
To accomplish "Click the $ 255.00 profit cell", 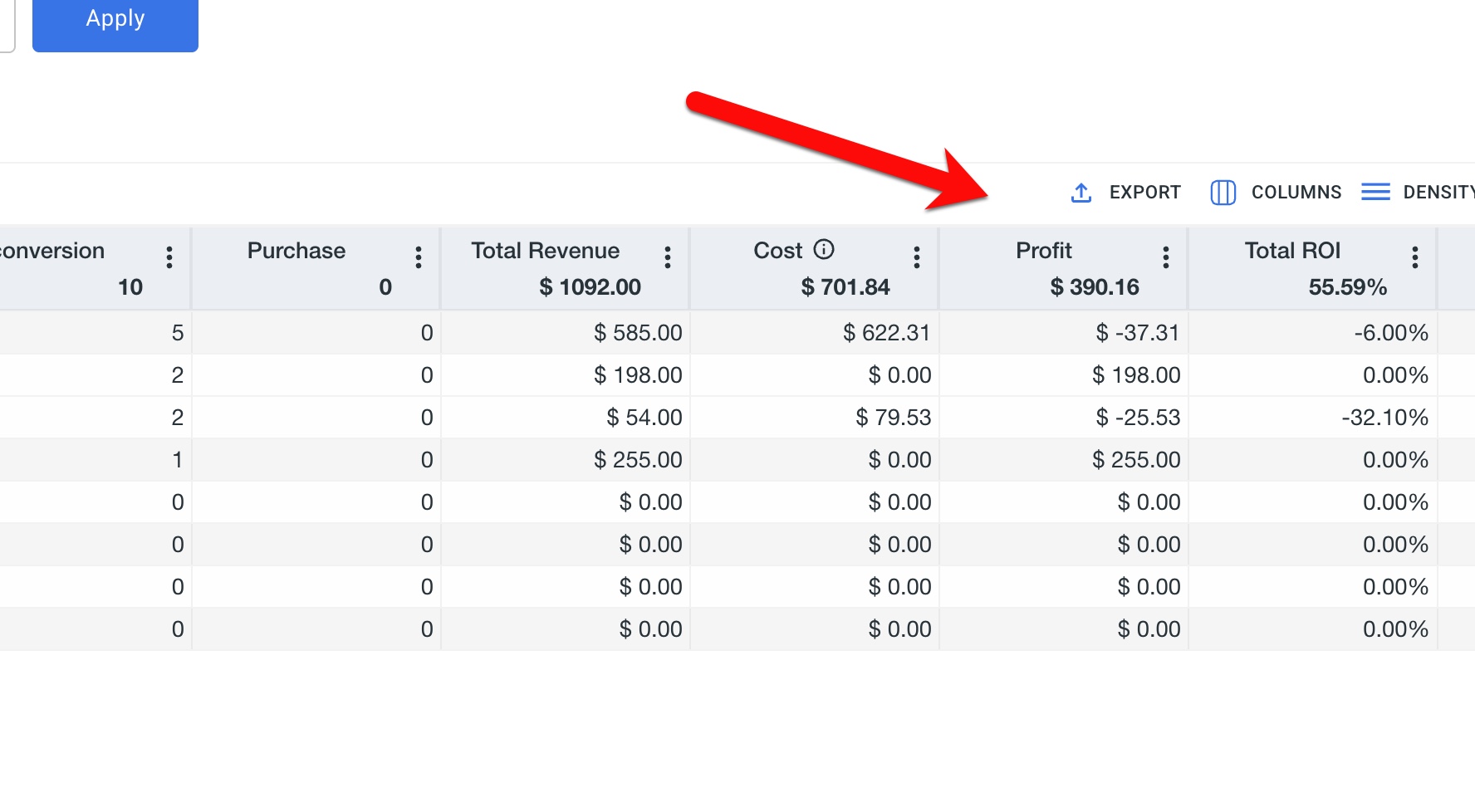I will 1136,460.
